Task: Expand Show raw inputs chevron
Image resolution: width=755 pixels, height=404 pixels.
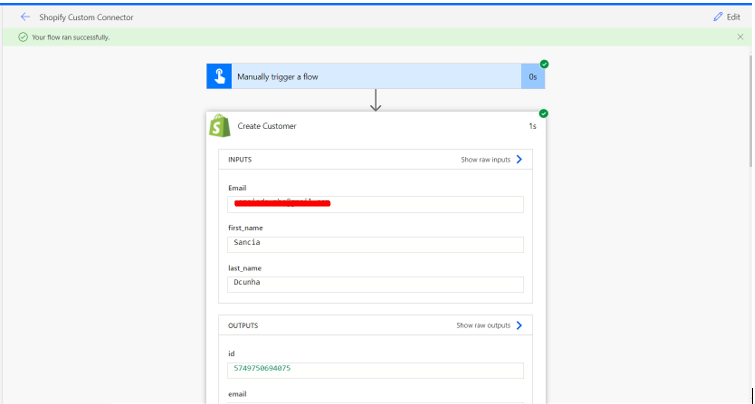Action: [519, 159]
